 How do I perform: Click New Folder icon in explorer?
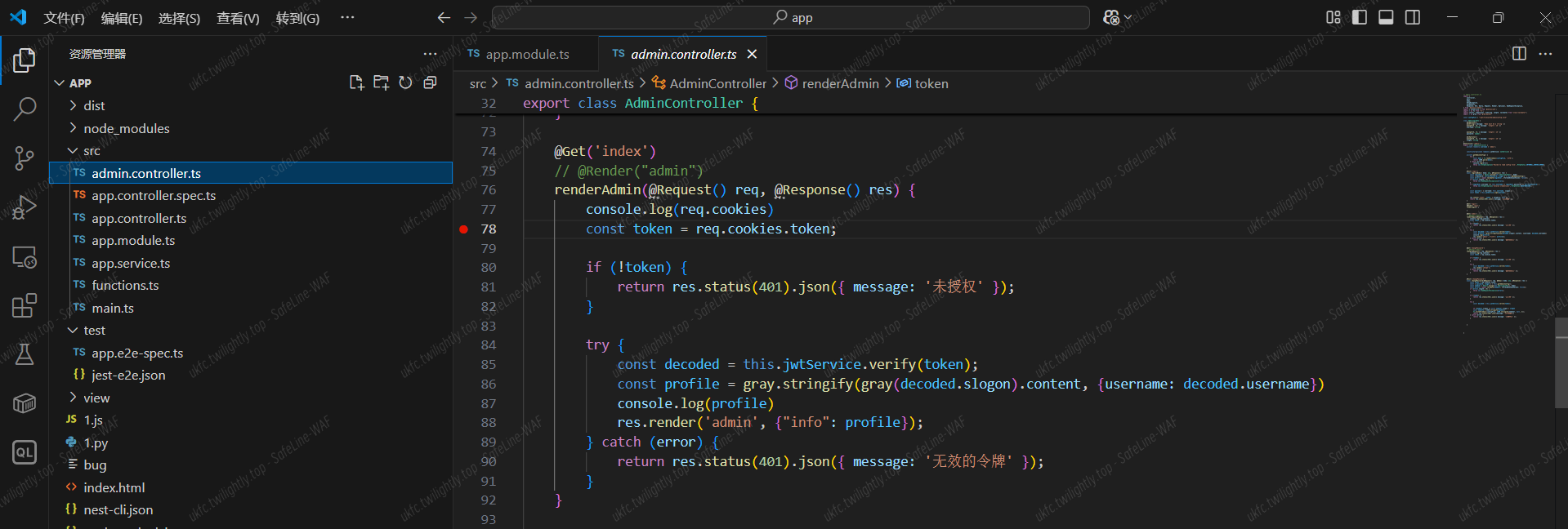point(381,82)
